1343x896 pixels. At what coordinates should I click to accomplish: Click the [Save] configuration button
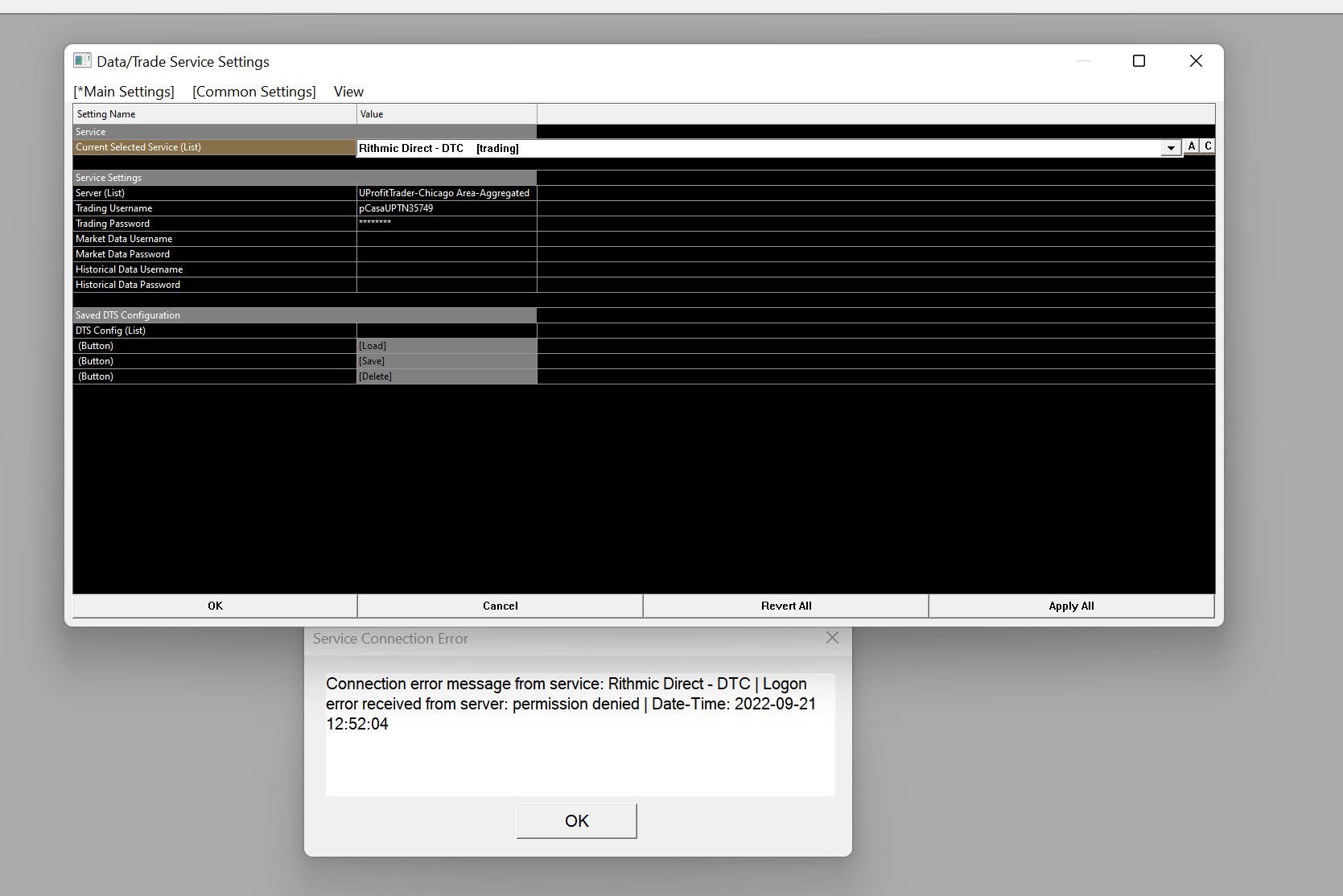pos(447,361)
